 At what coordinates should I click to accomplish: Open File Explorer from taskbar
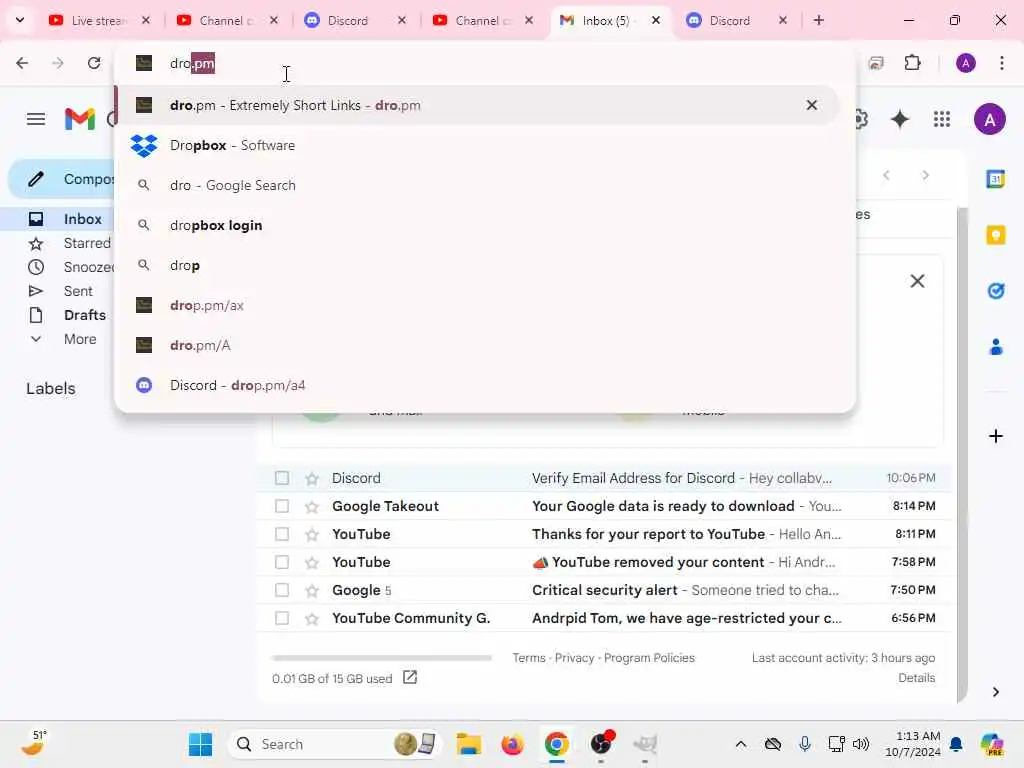(468, 744)
